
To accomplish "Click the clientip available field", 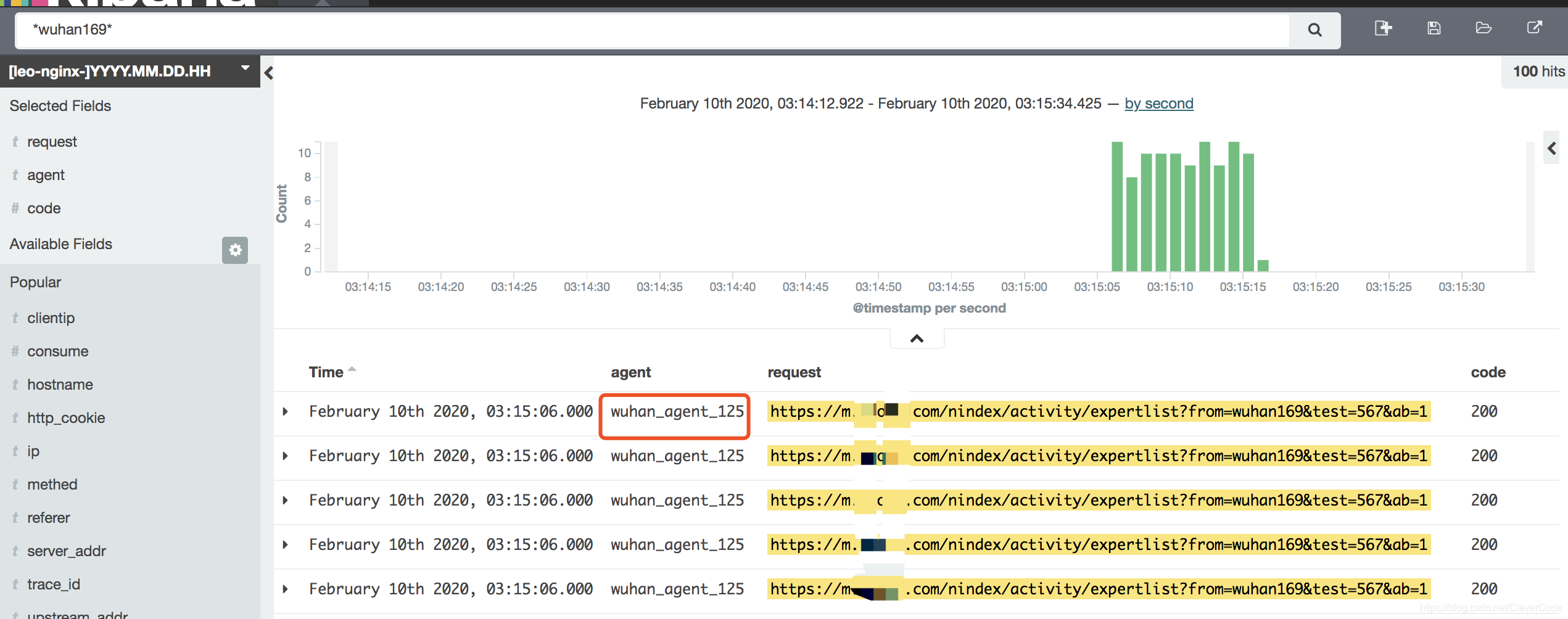I will click(x=51, y=318).
